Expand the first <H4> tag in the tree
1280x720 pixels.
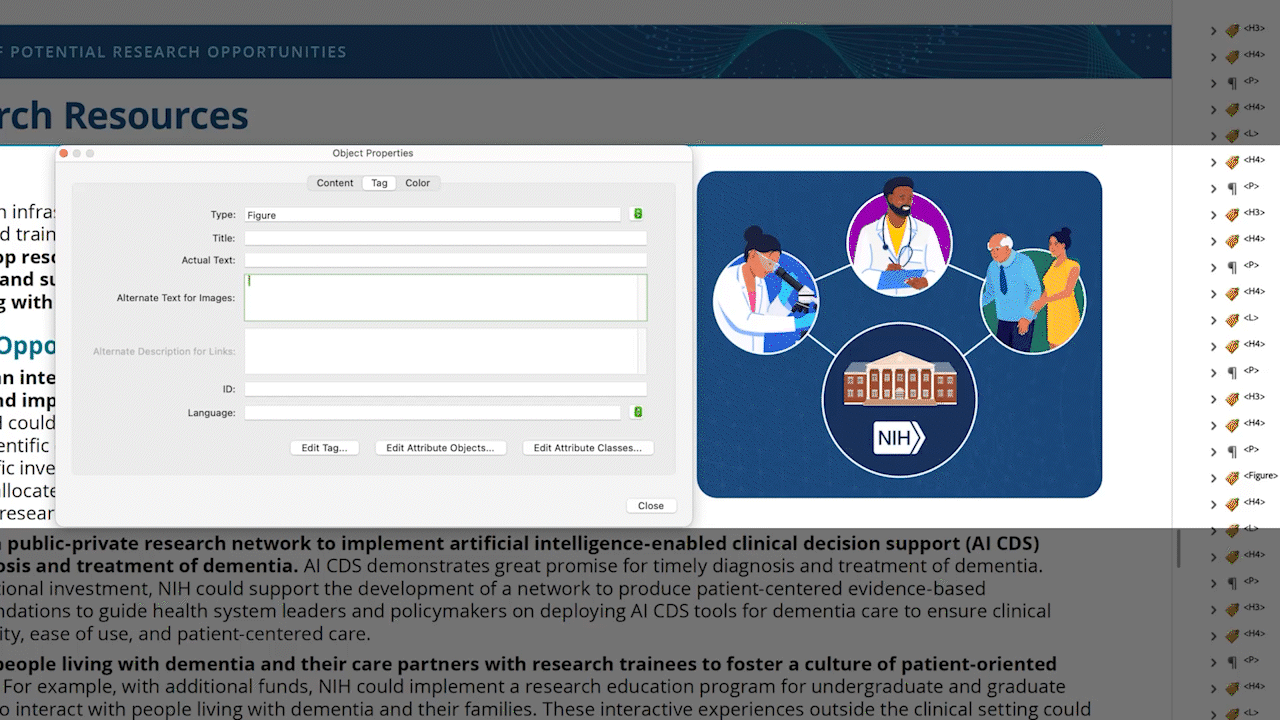tap(1211, 55)
